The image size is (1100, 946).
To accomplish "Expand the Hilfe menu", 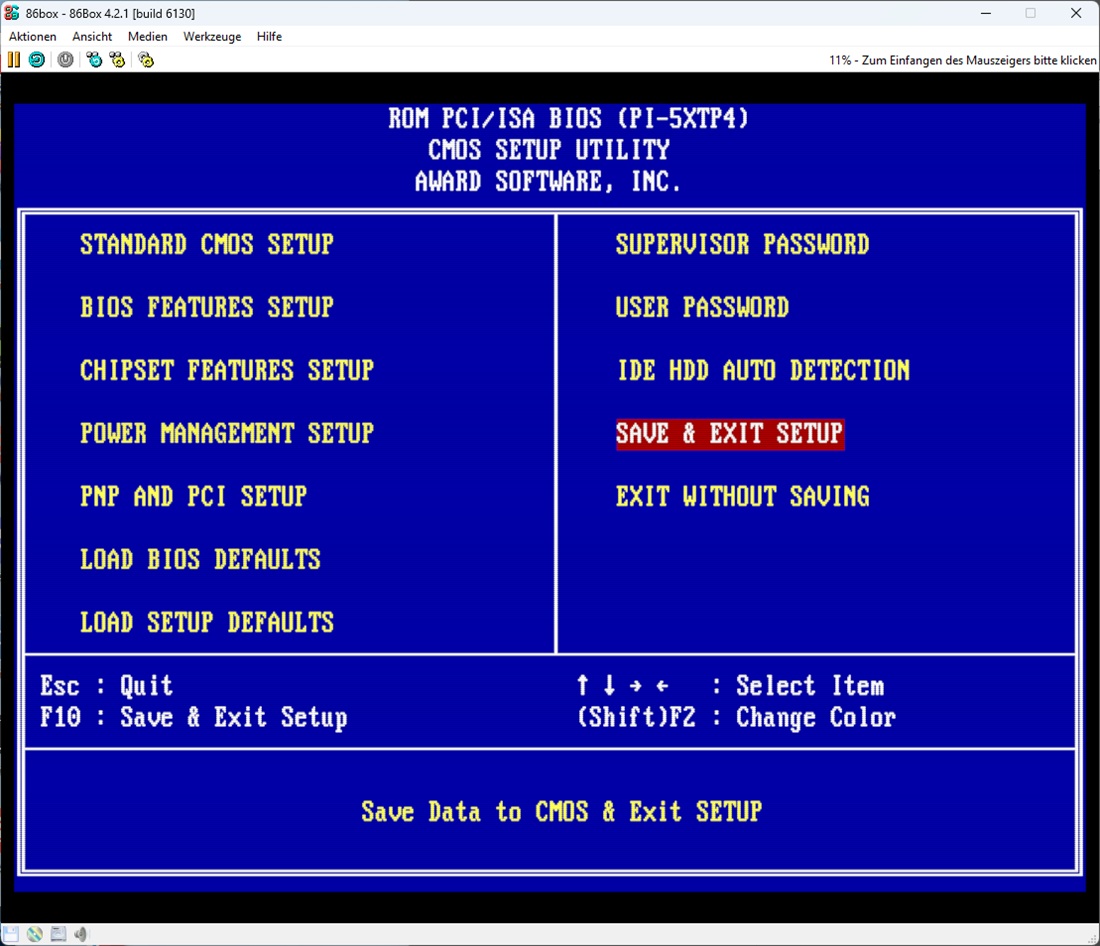I will (269, 37).
